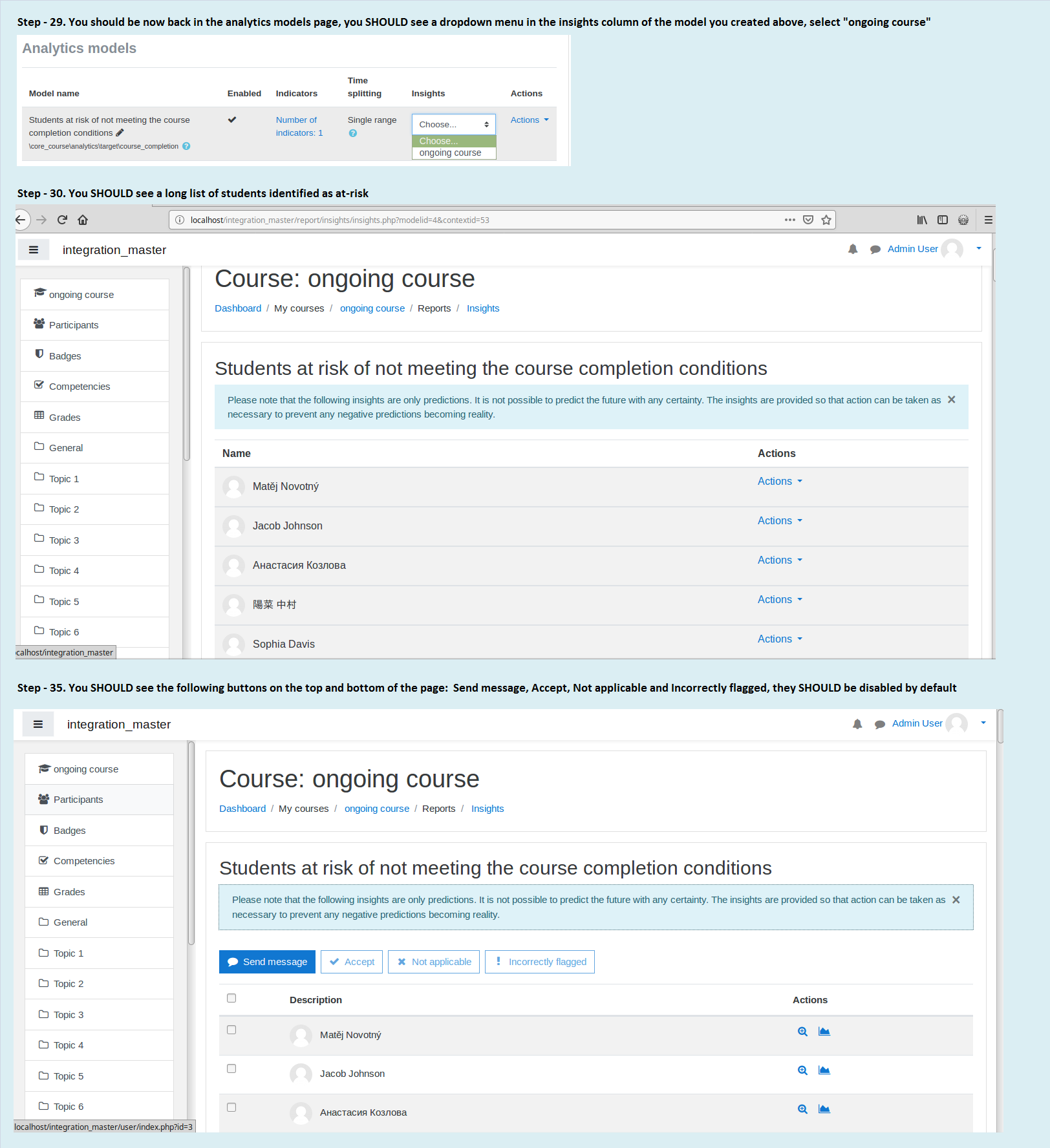Open Topic 5 in lower sidebar
1050x1148 pixels.
tap(99, 1076)
